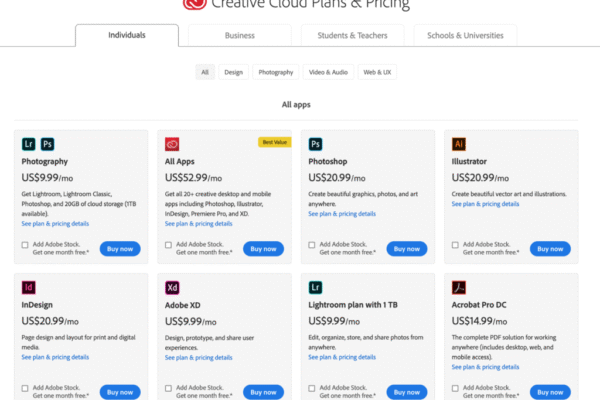Buy the Photography plan now
Image resolution: width=600 pixels, height=400 pixels.
pos(120,249)
